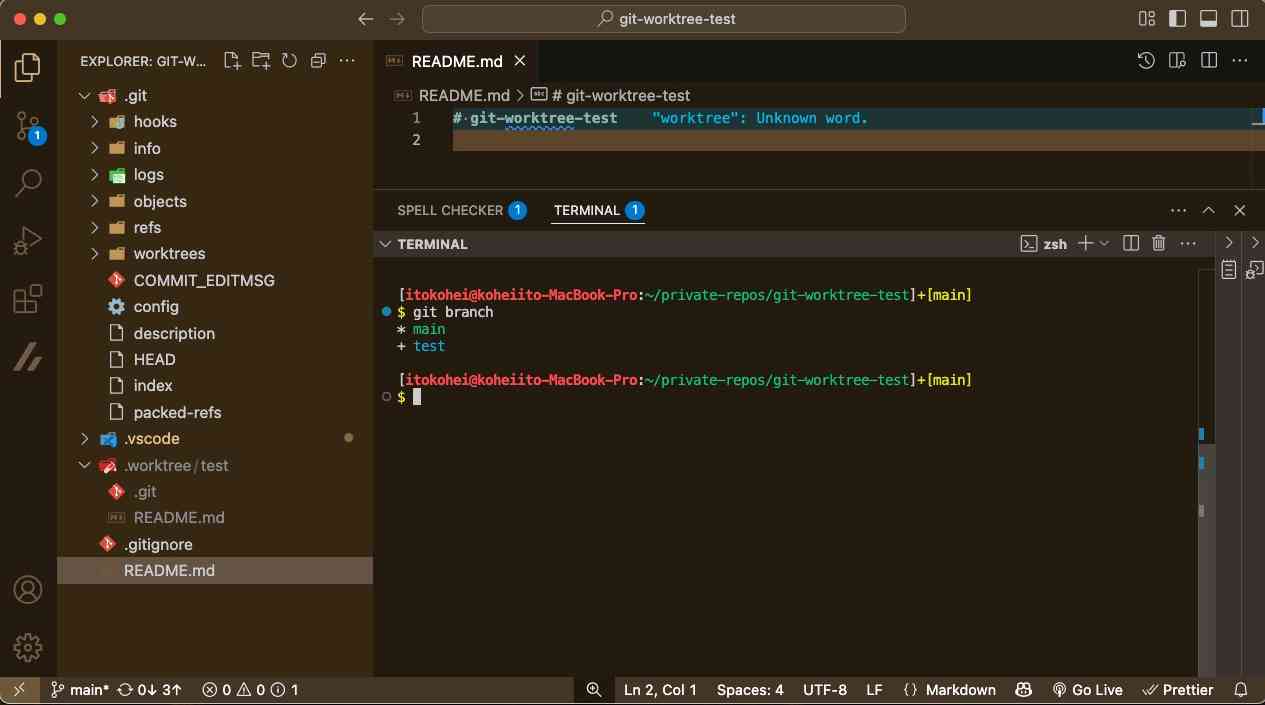The height and width of the screenshot is (705, 1265).
Task: Toggle primary sidebar layout button
Action: point(1177,19)
